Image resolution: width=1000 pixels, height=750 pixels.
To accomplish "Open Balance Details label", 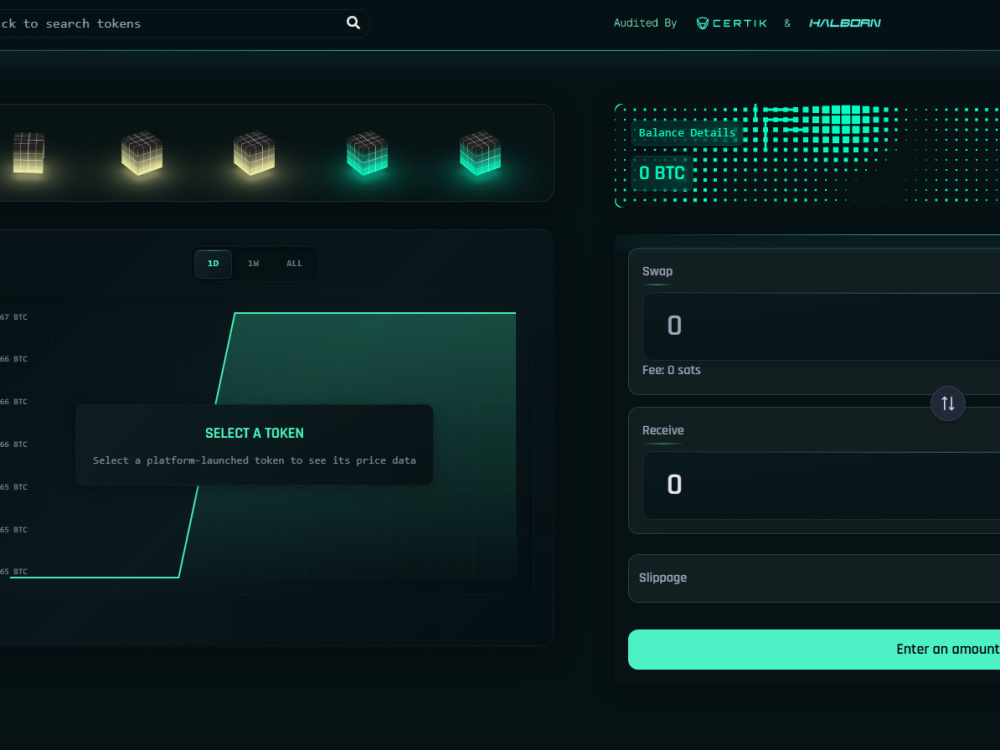I will click(x=687, y=133).
